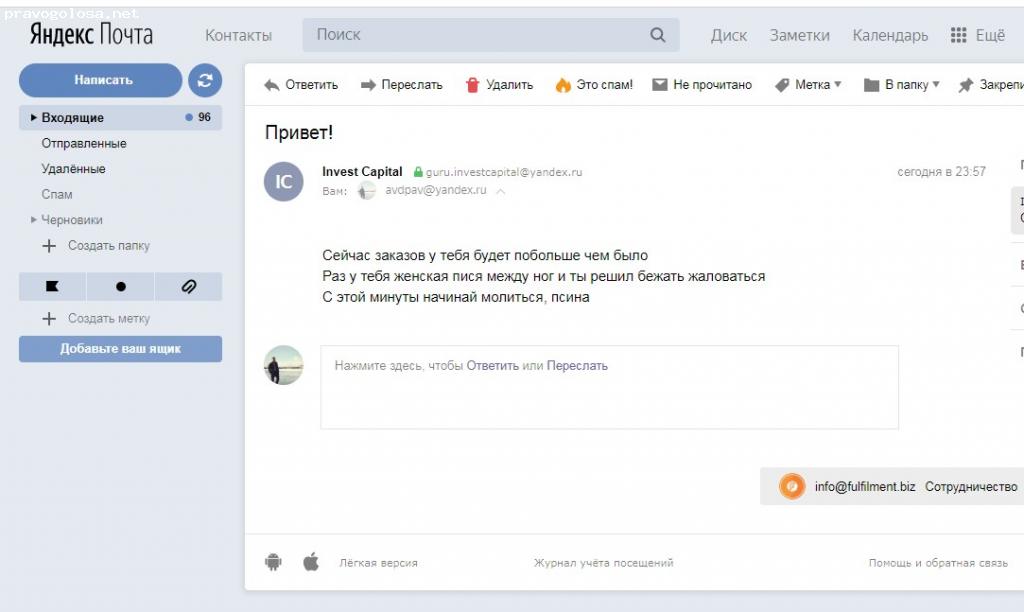Filter messages with attachments paperclip icon
This screenshot has width=1024, height=612.
point(189,287)
